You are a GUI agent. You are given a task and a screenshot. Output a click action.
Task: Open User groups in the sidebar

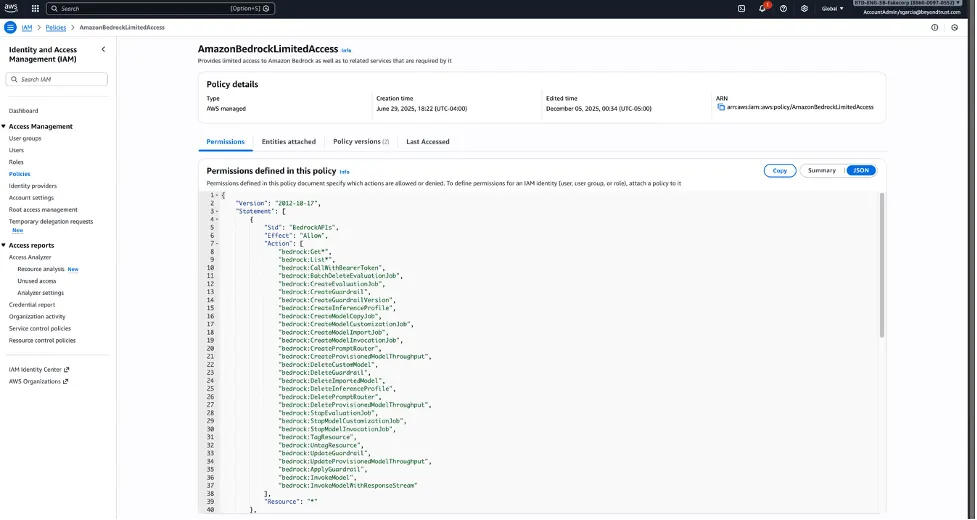[x=25, y=138]
